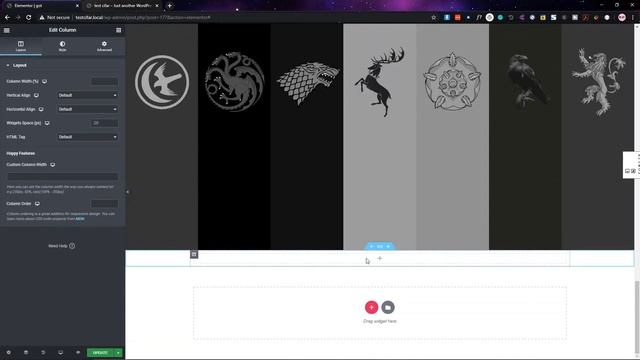The image size is (640, 360).
Task: Click the Column Width input field
Action: [104, 81]
